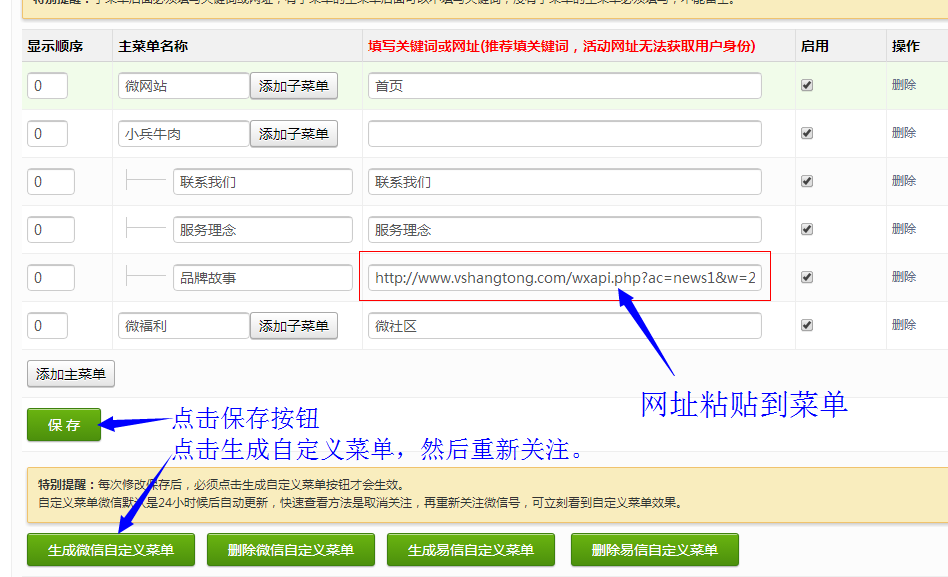Image resolution: width=948 pixels, height=577 pixels.
Task: Uncheck the enable checkbox for 微网站
Action: pyautogui.click(x=807, y=86)
